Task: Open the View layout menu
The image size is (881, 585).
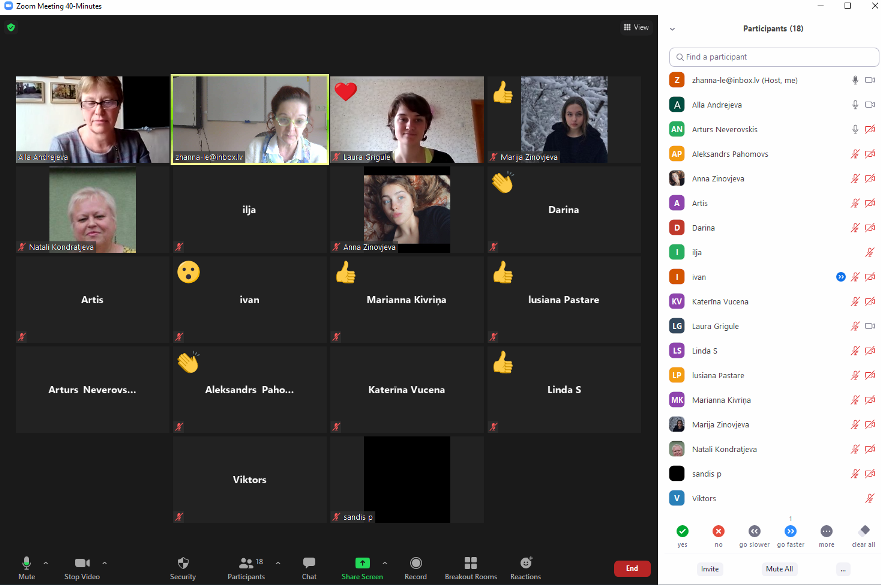Action: click(636, 28)
